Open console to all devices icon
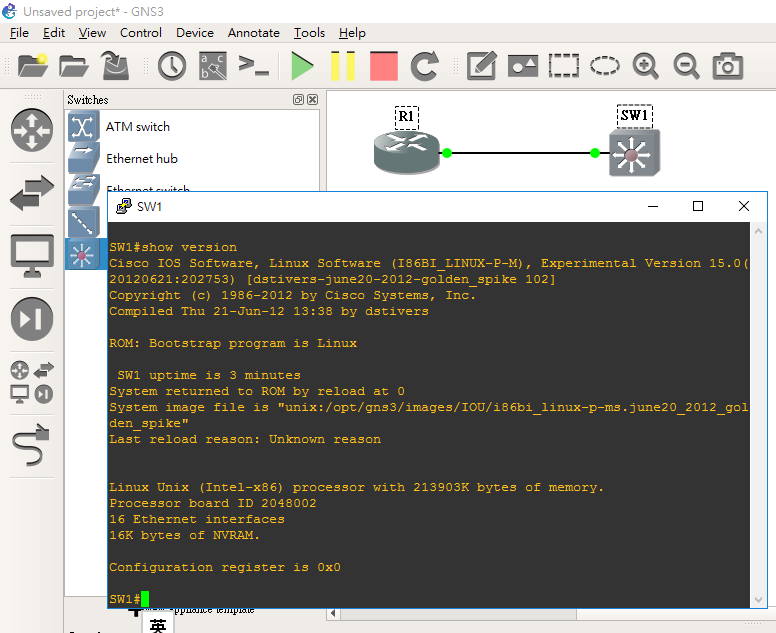Image resolution: width=776 pixels, height=633 pixels. click(253, 65)
